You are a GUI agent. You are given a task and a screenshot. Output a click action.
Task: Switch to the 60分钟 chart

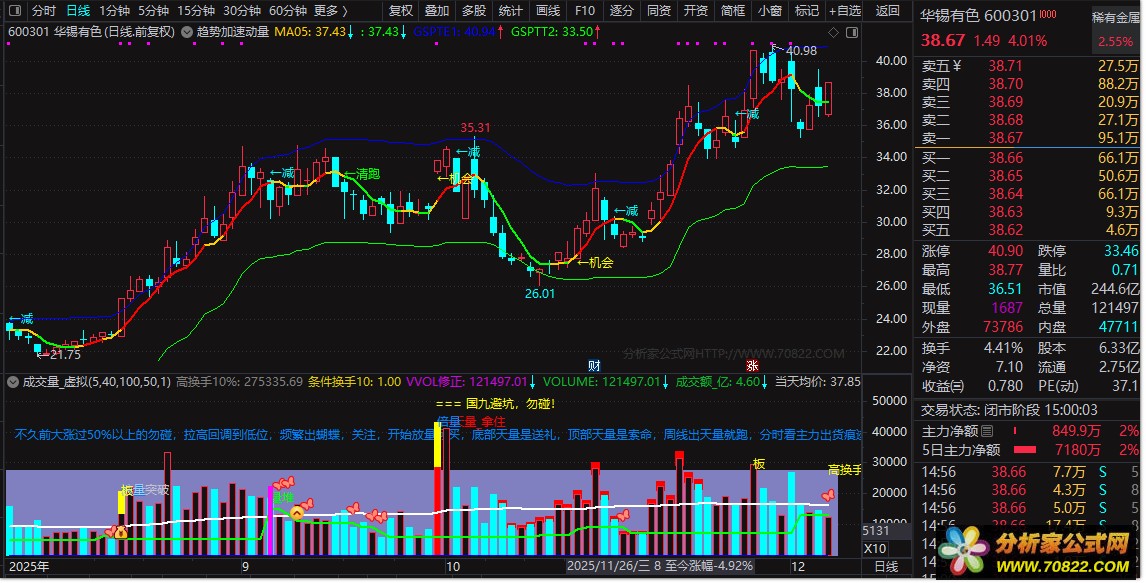(288, 10)
